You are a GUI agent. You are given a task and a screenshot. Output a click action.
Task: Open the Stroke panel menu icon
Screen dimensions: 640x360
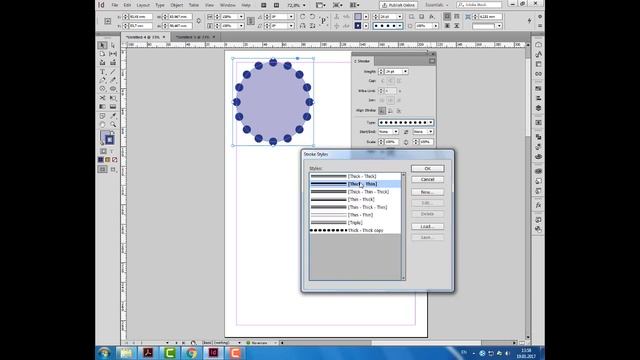pyautogui.click(x=432, y=61)
